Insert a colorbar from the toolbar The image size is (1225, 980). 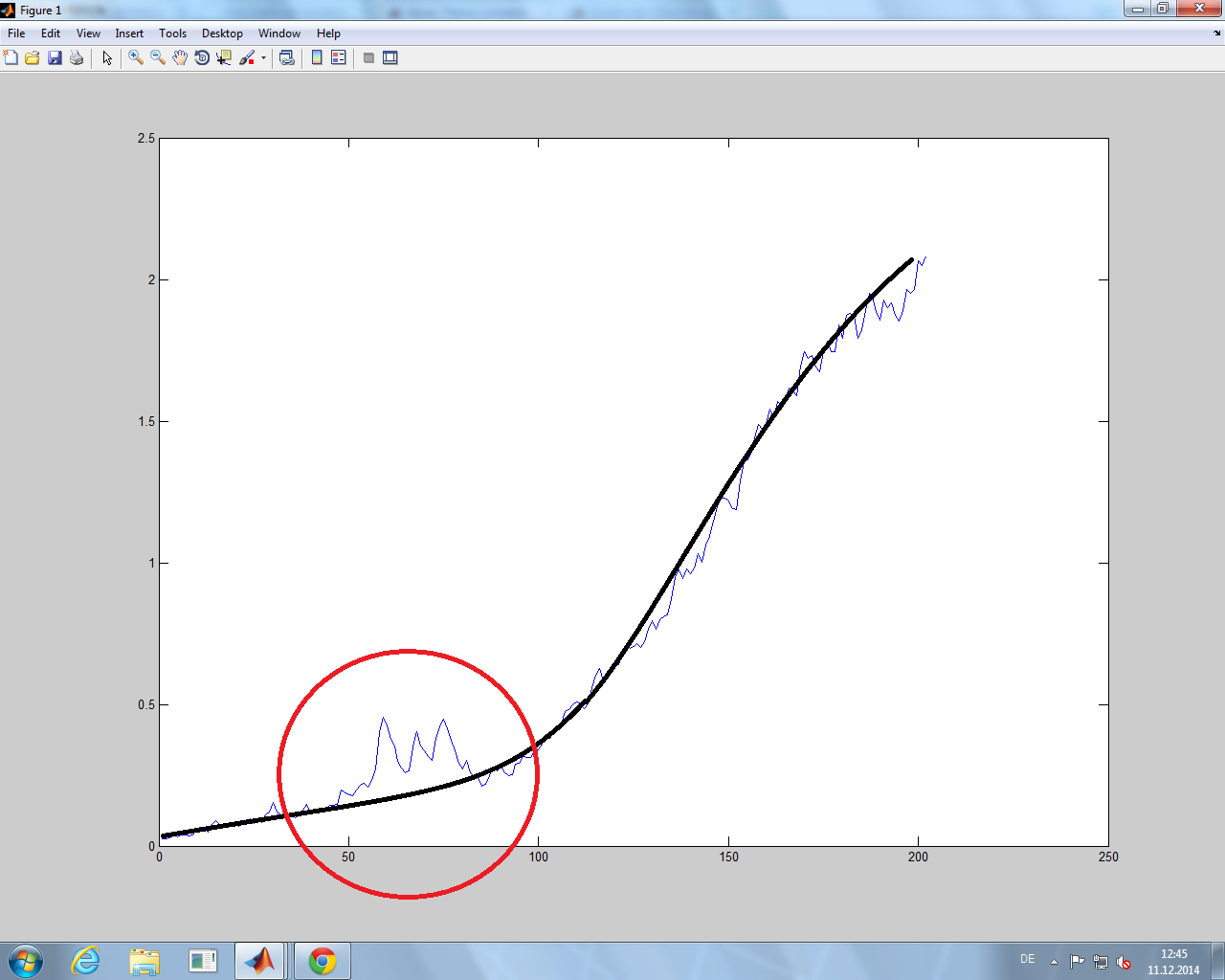(x=317, y=58)
